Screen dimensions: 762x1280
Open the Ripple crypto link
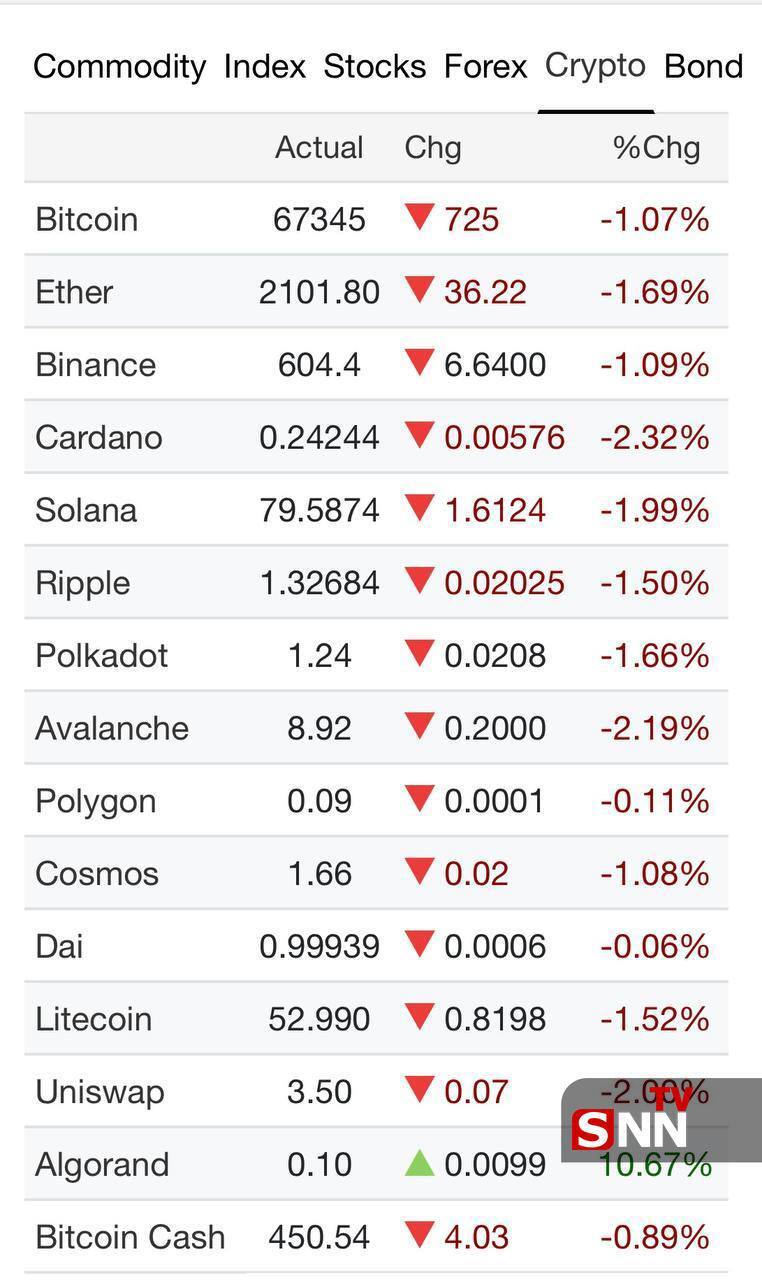82,583
